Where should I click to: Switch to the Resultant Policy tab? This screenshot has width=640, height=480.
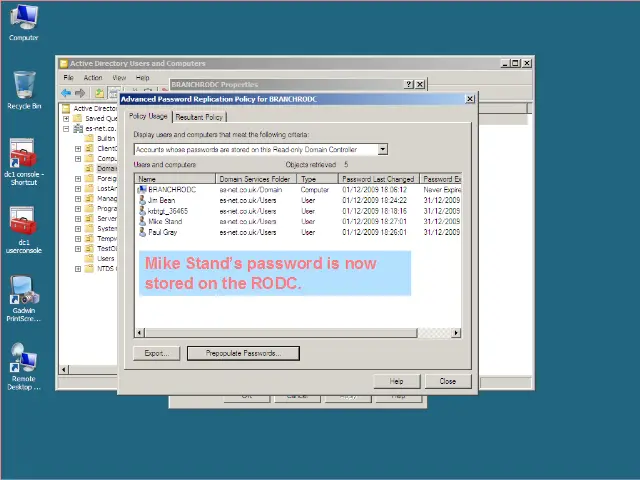[x=199, y=117]
